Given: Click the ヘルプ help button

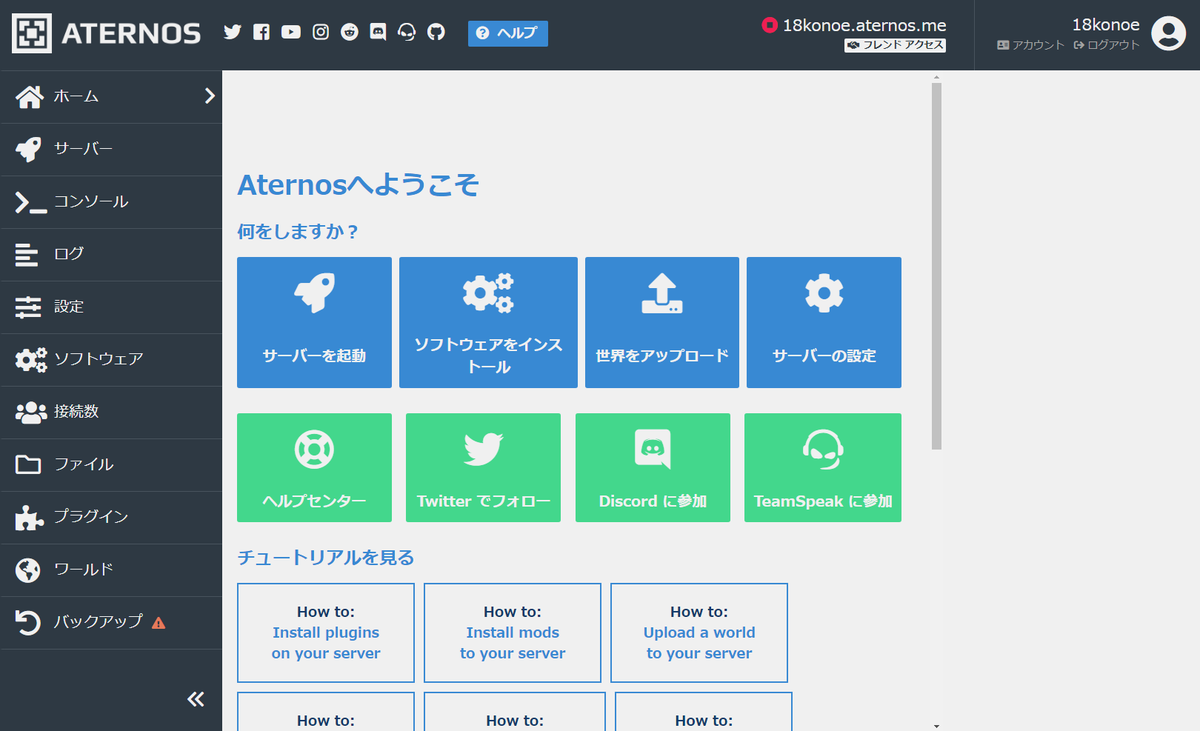Looking at the screenshot, I should coord(508,33).
